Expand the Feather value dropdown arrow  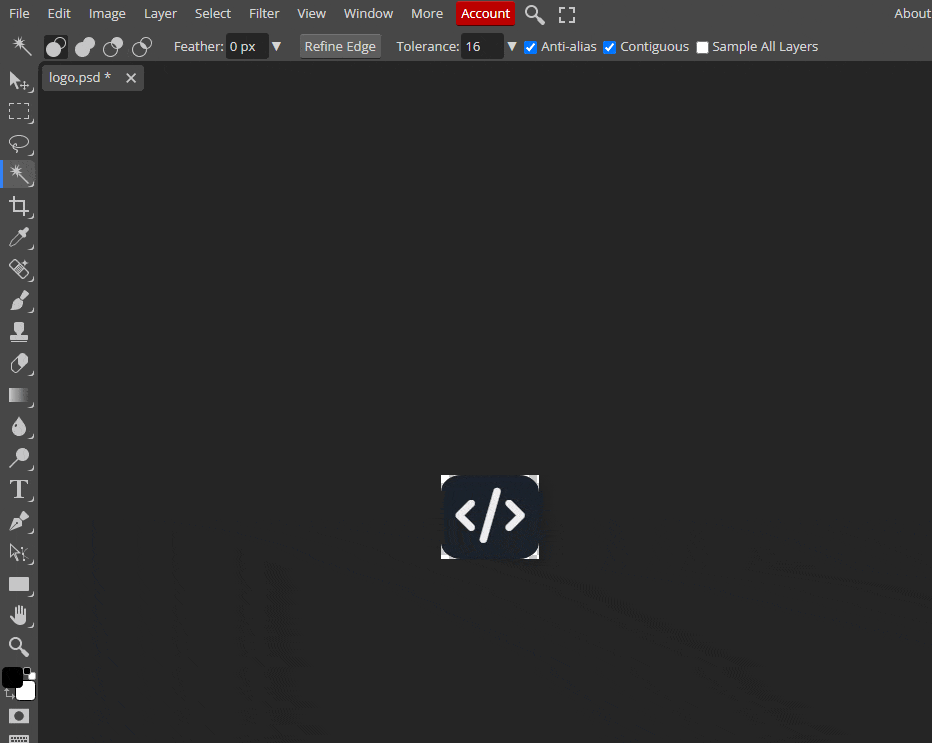point(277,47)
